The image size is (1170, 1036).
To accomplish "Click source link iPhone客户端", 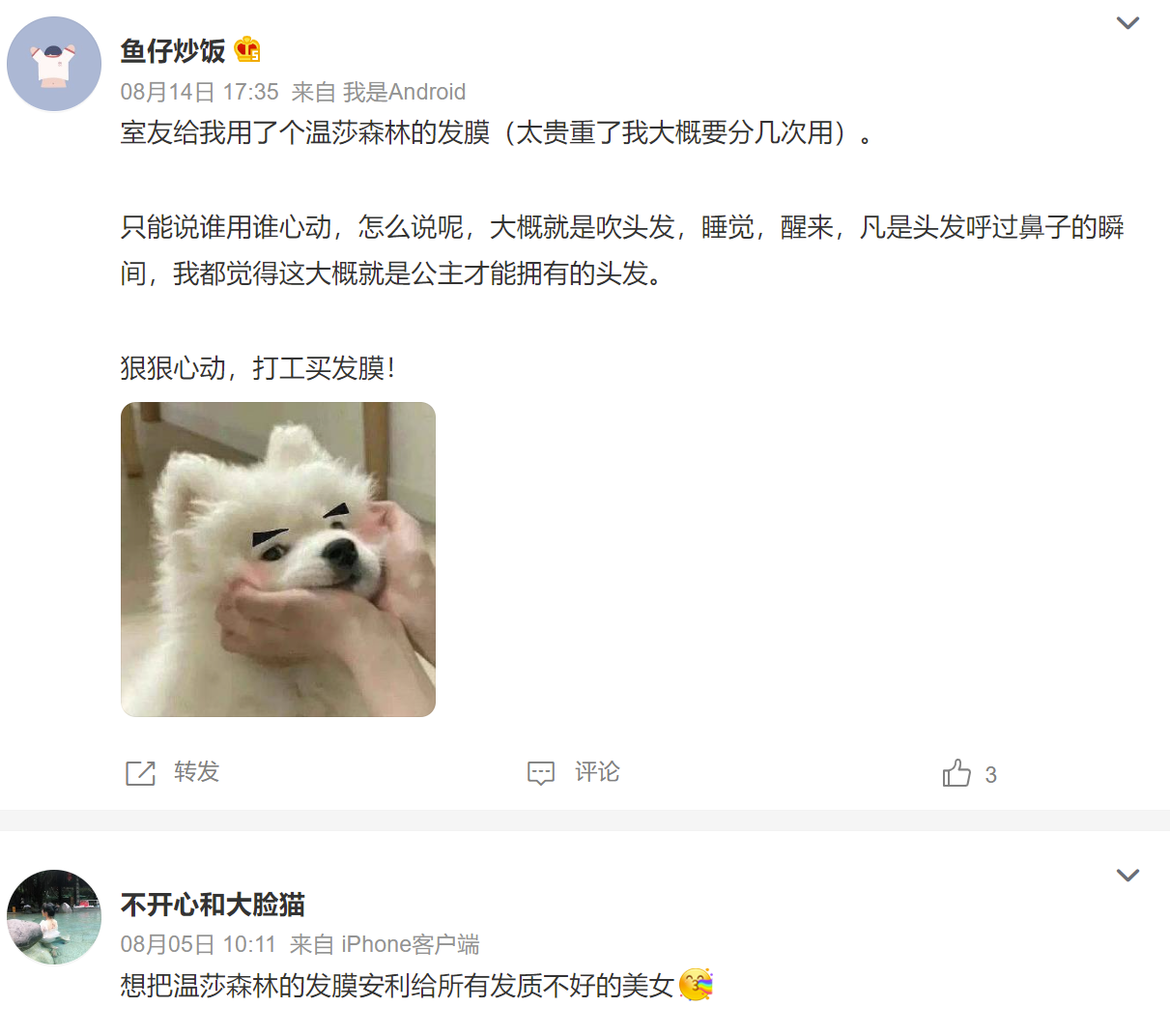I will 411,944.
